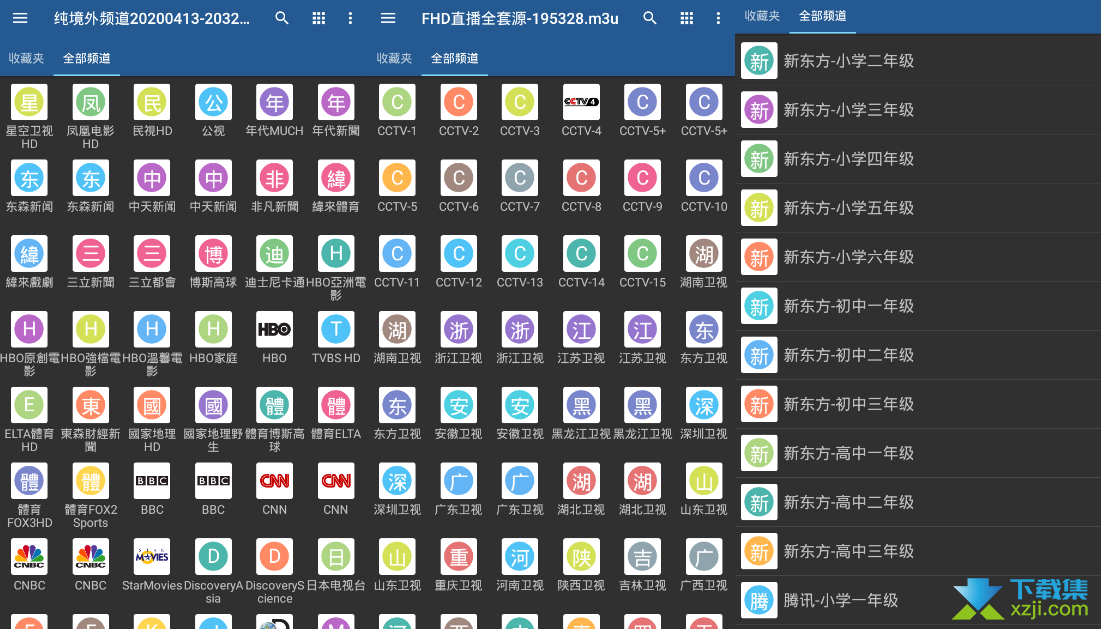Select the 東森財經新聞 channel
This screenshot has width=1101, height=629.
(x=91, y=420)
